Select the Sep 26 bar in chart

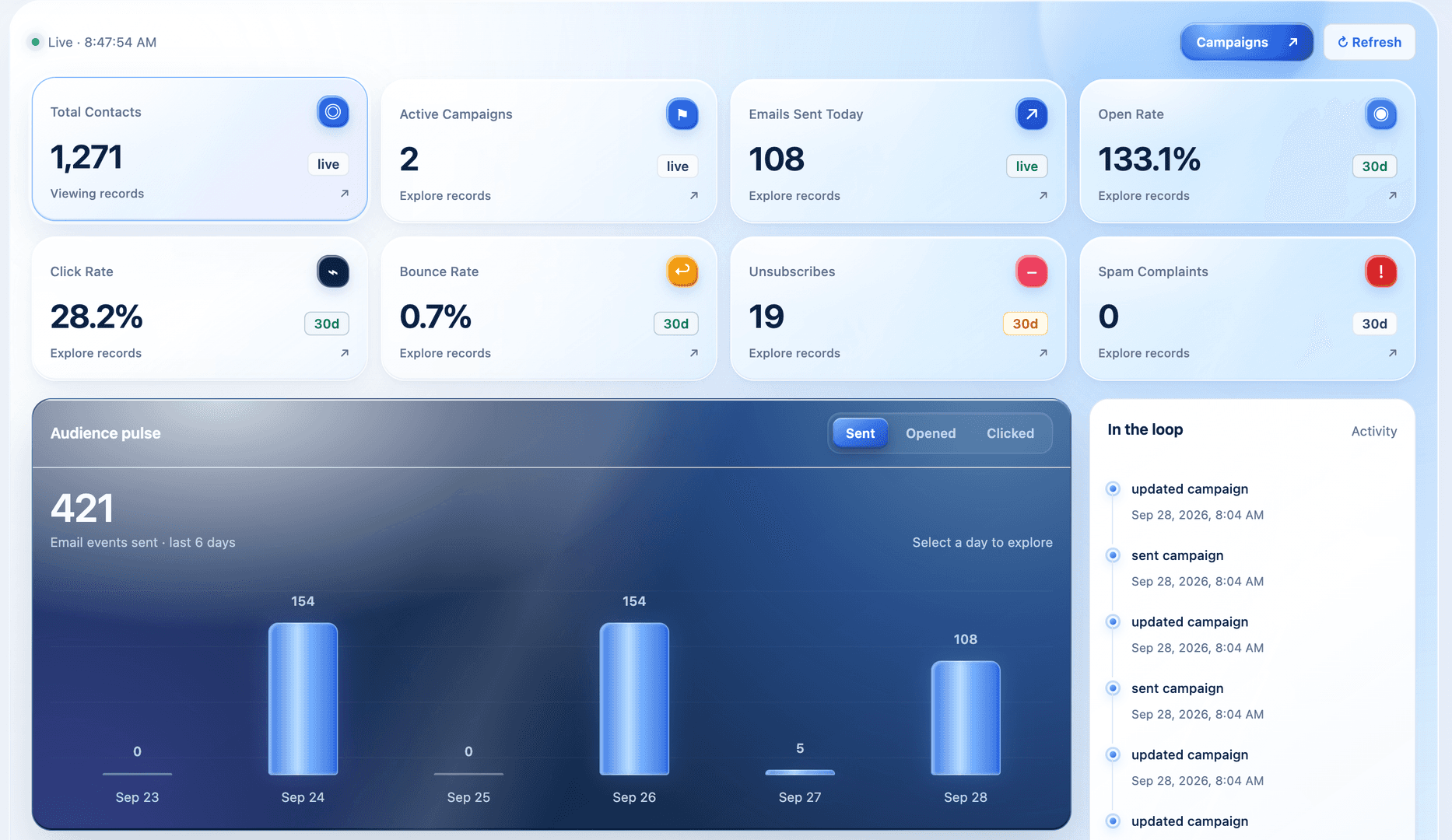634,698
